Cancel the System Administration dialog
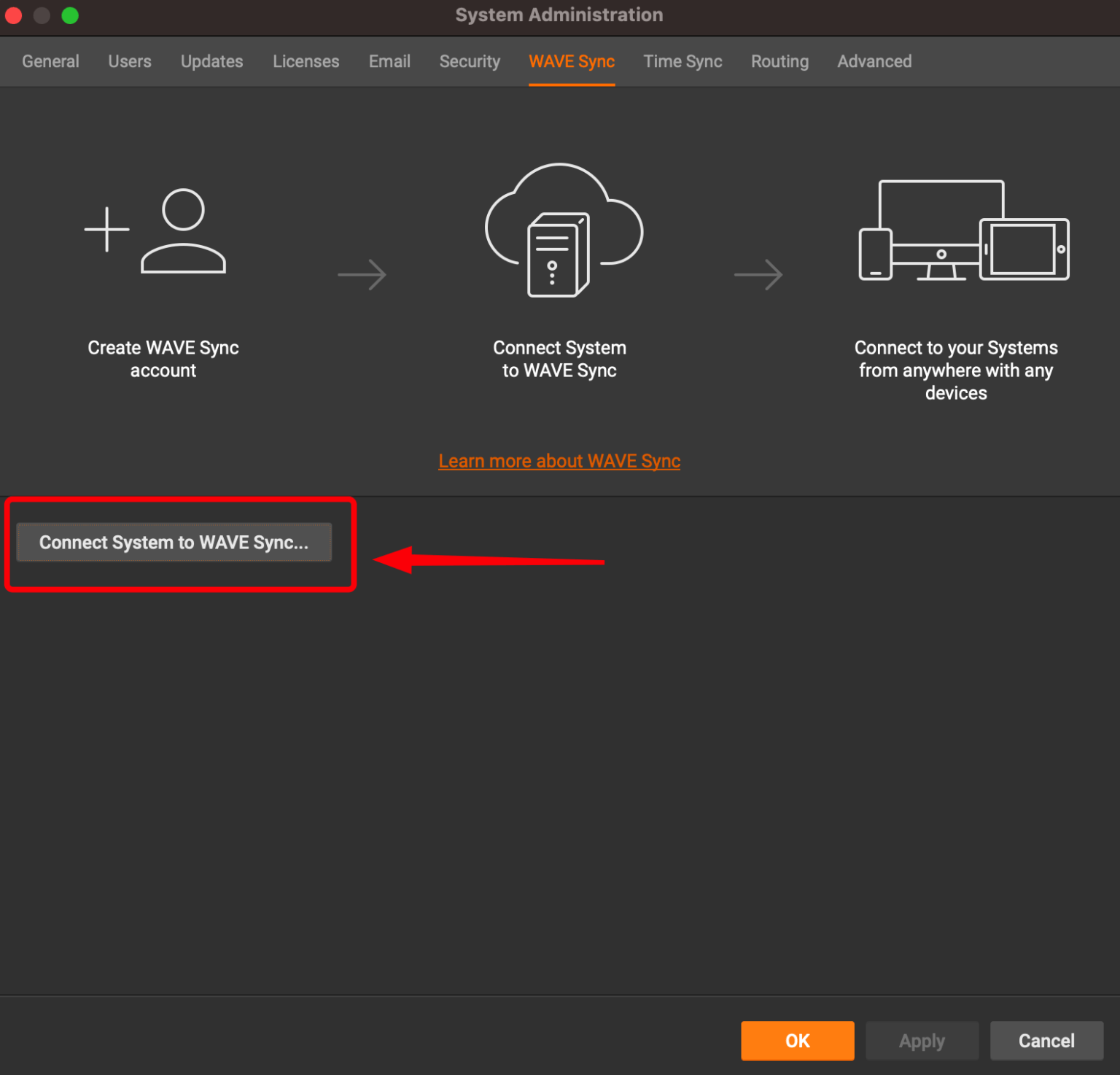This screenshot has width=1120, height=1075. [1046, 1041]
